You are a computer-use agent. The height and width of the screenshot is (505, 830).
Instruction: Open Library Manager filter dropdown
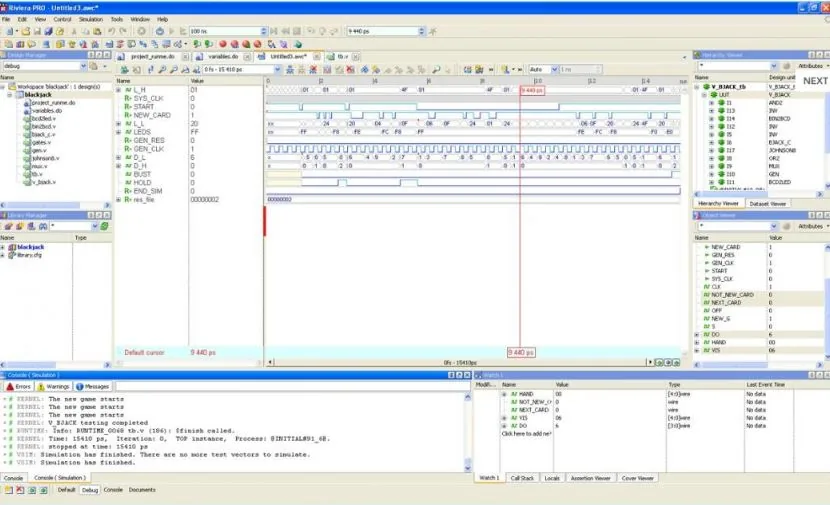pos(95,227)
